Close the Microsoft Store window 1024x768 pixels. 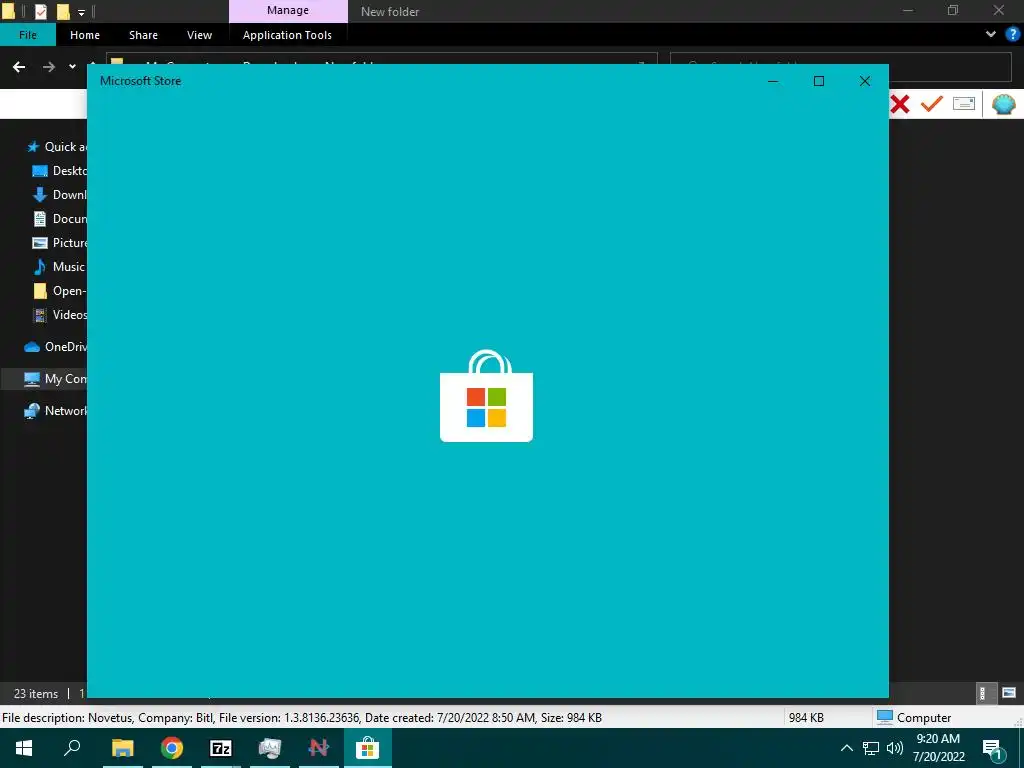(865, 81)
